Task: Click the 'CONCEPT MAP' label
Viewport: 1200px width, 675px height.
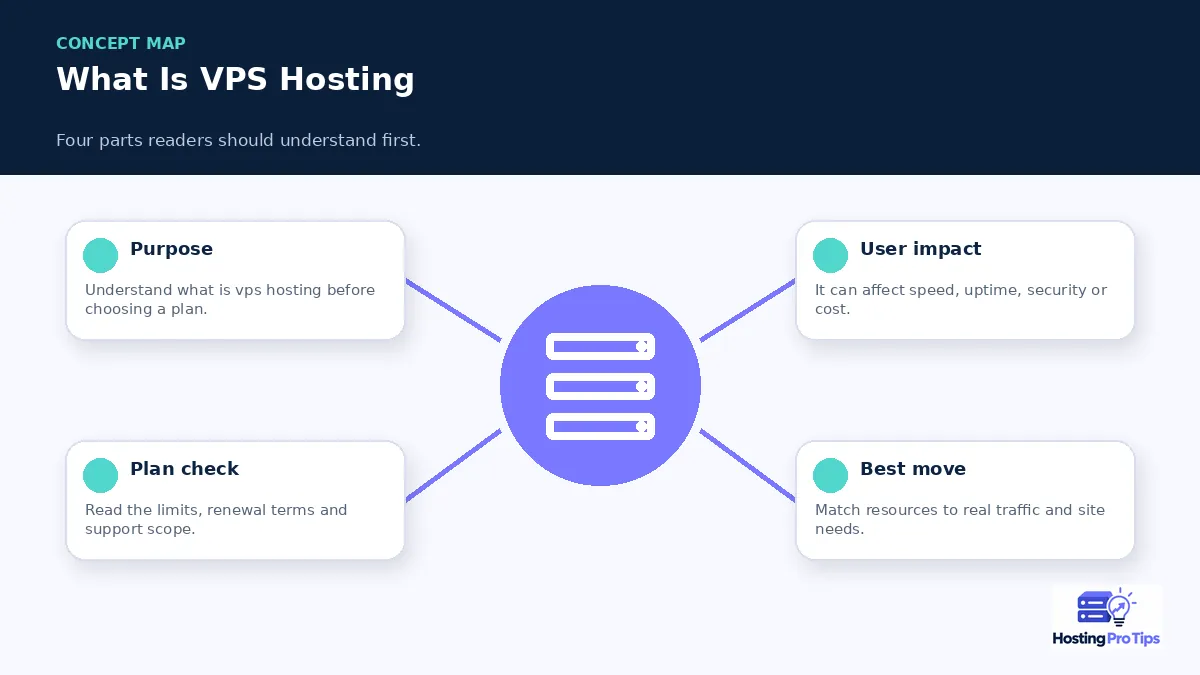Action: tap(121, 43)
